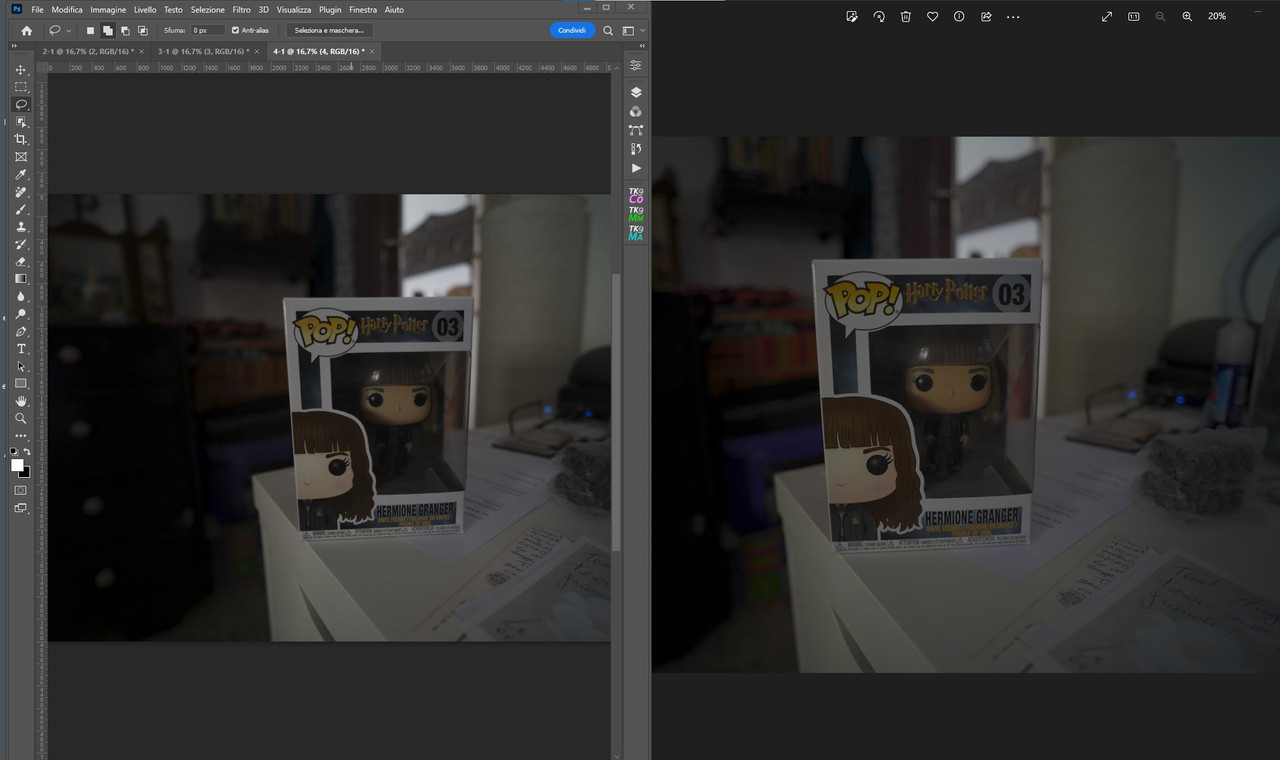Image resolution: width=1280 pixels, height=760 pixels.
Task: Open the Properties panel icon
Action: 636,65
